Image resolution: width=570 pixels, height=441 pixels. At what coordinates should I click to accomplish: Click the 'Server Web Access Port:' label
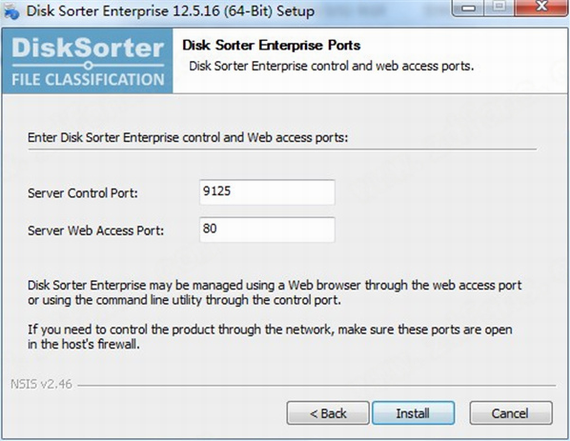tap(96, 230)
